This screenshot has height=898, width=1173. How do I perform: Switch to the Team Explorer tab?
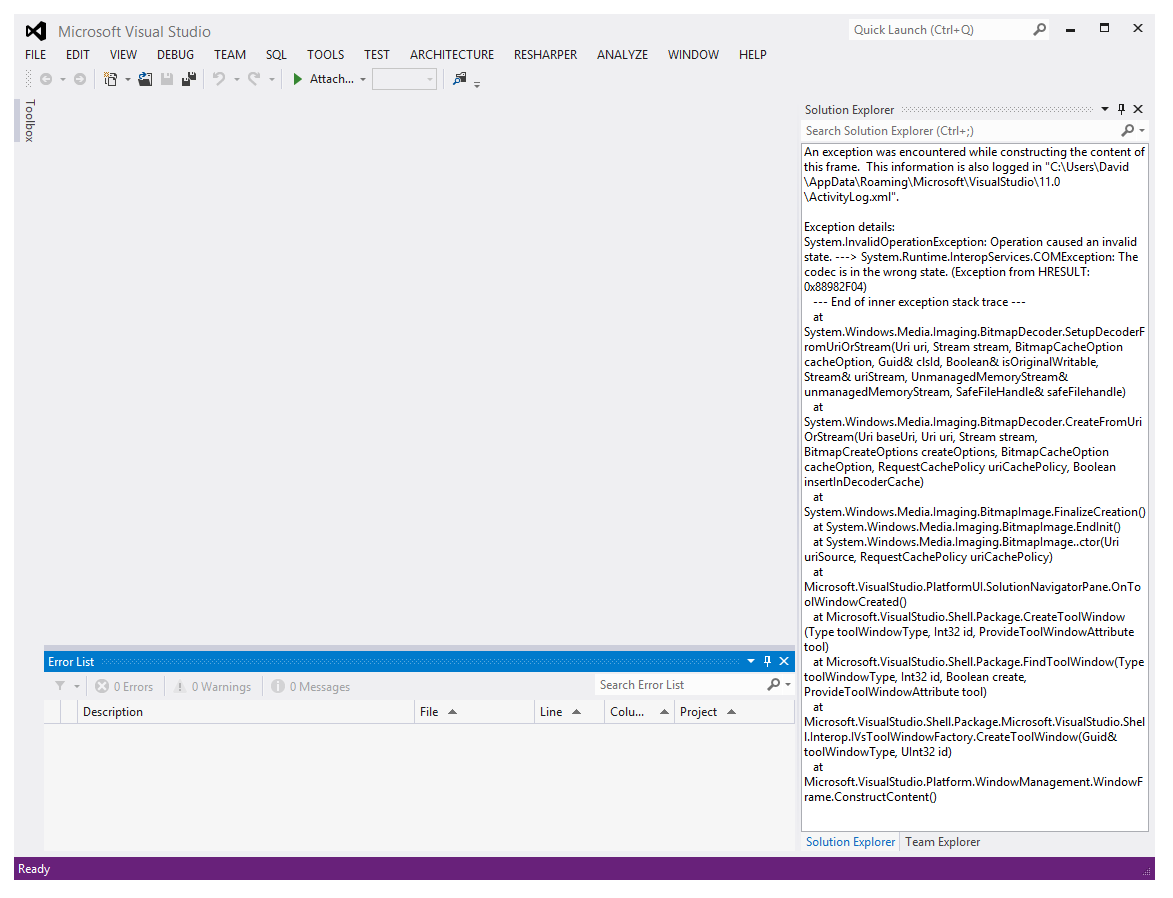point(943,842)
